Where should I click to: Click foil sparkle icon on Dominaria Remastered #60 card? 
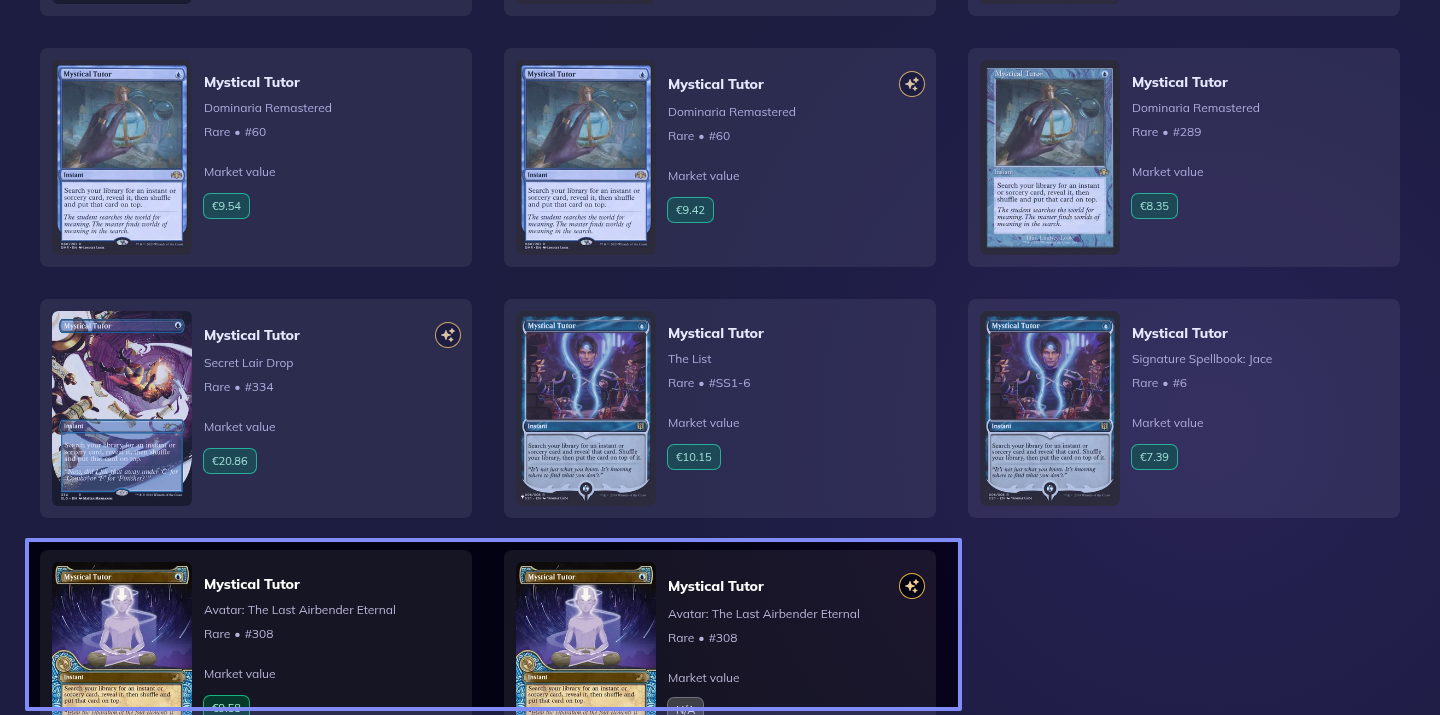[911, 84]
